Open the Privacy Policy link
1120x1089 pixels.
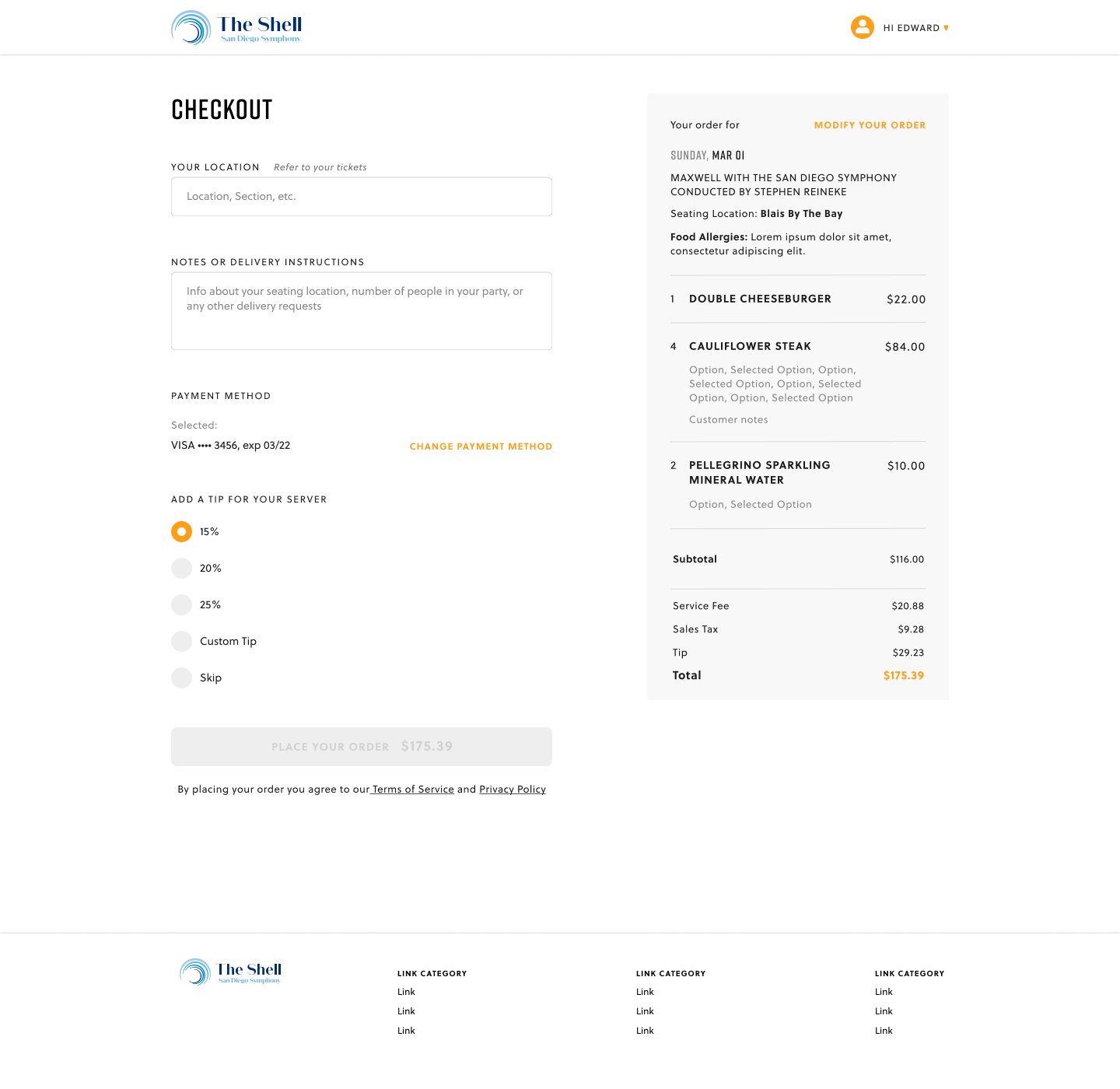[513, 790]
